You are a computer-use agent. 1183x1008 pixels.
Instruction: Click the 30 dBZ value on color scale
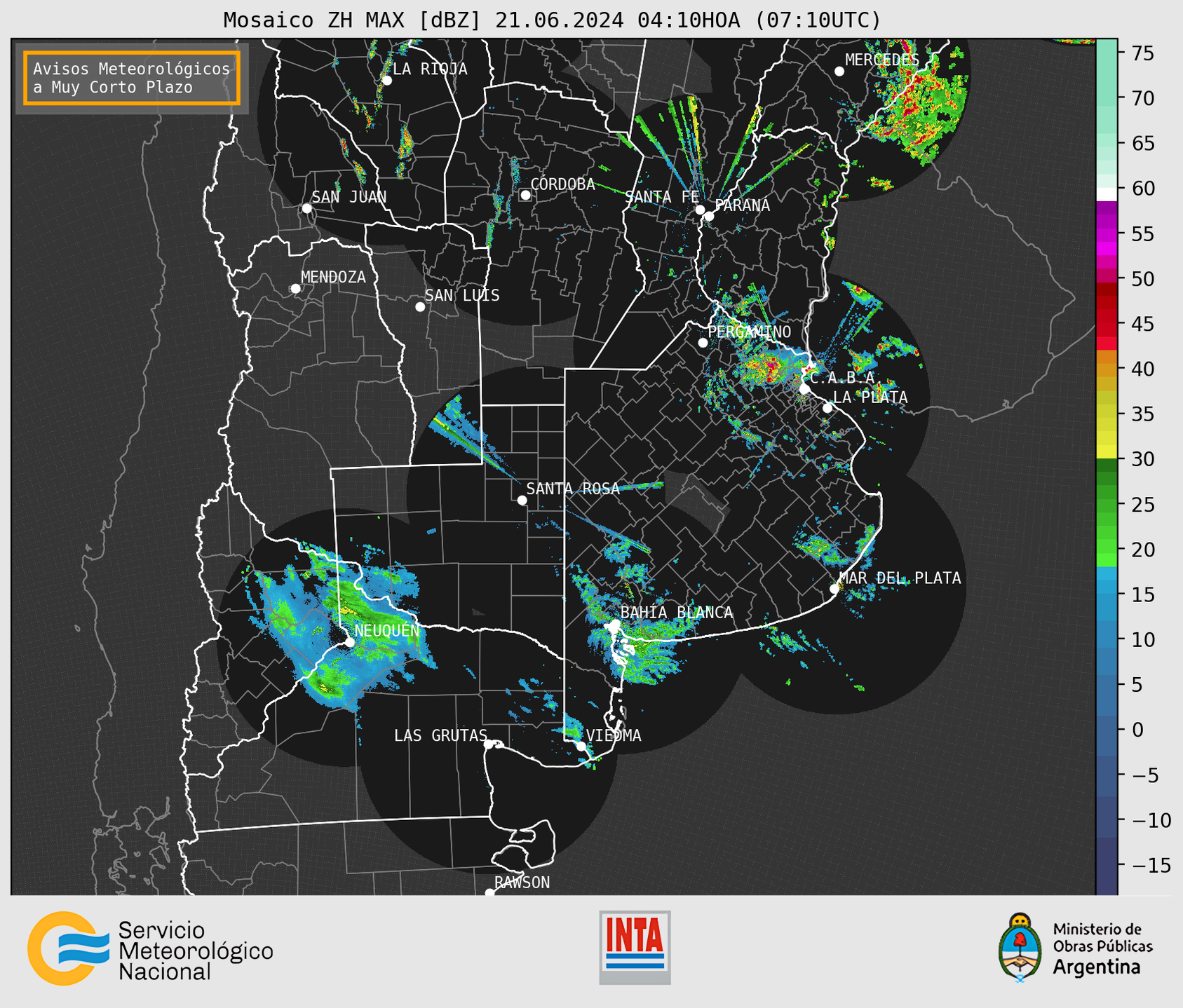click(1142, 459)
